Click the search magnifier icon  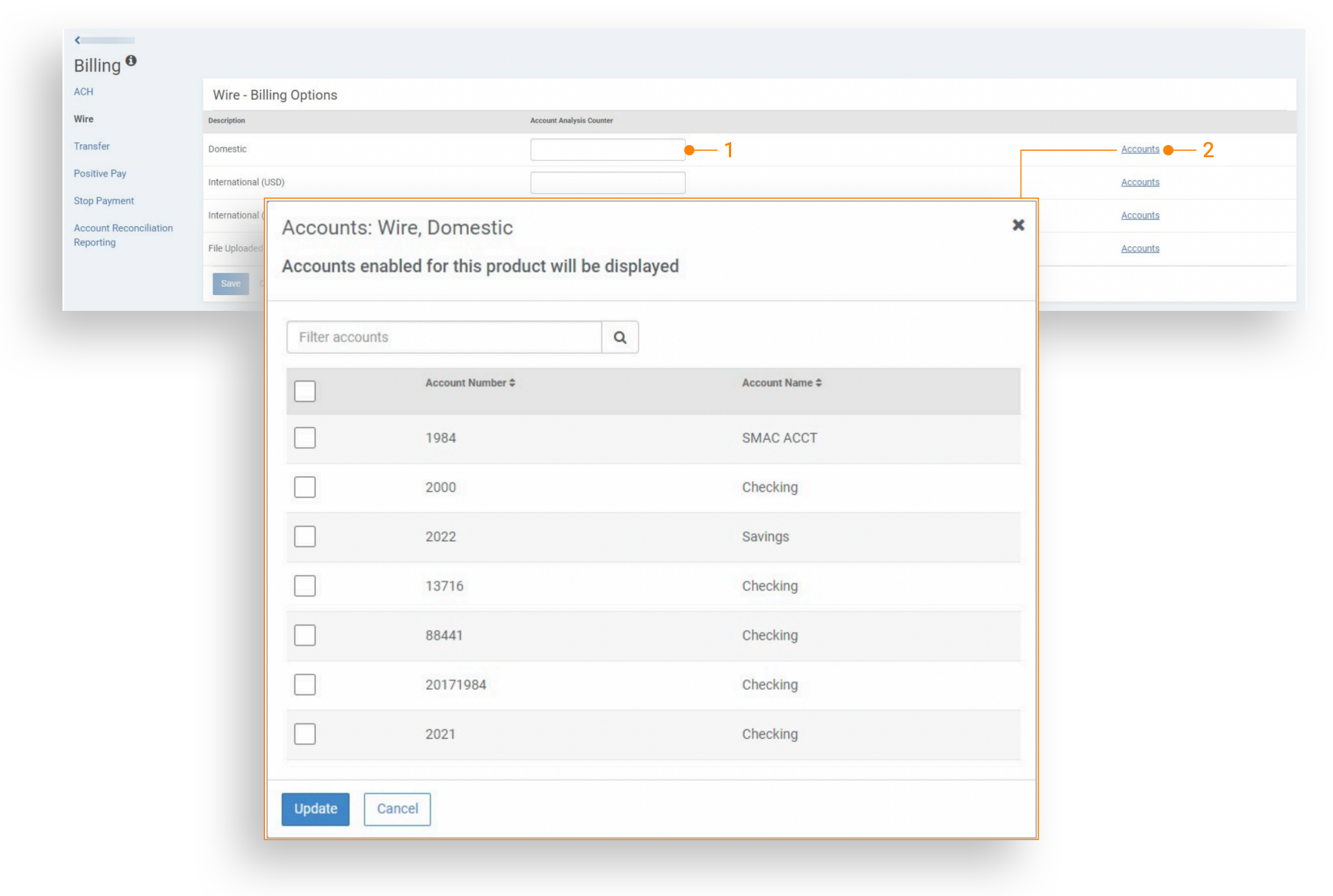tap(620, 337)
